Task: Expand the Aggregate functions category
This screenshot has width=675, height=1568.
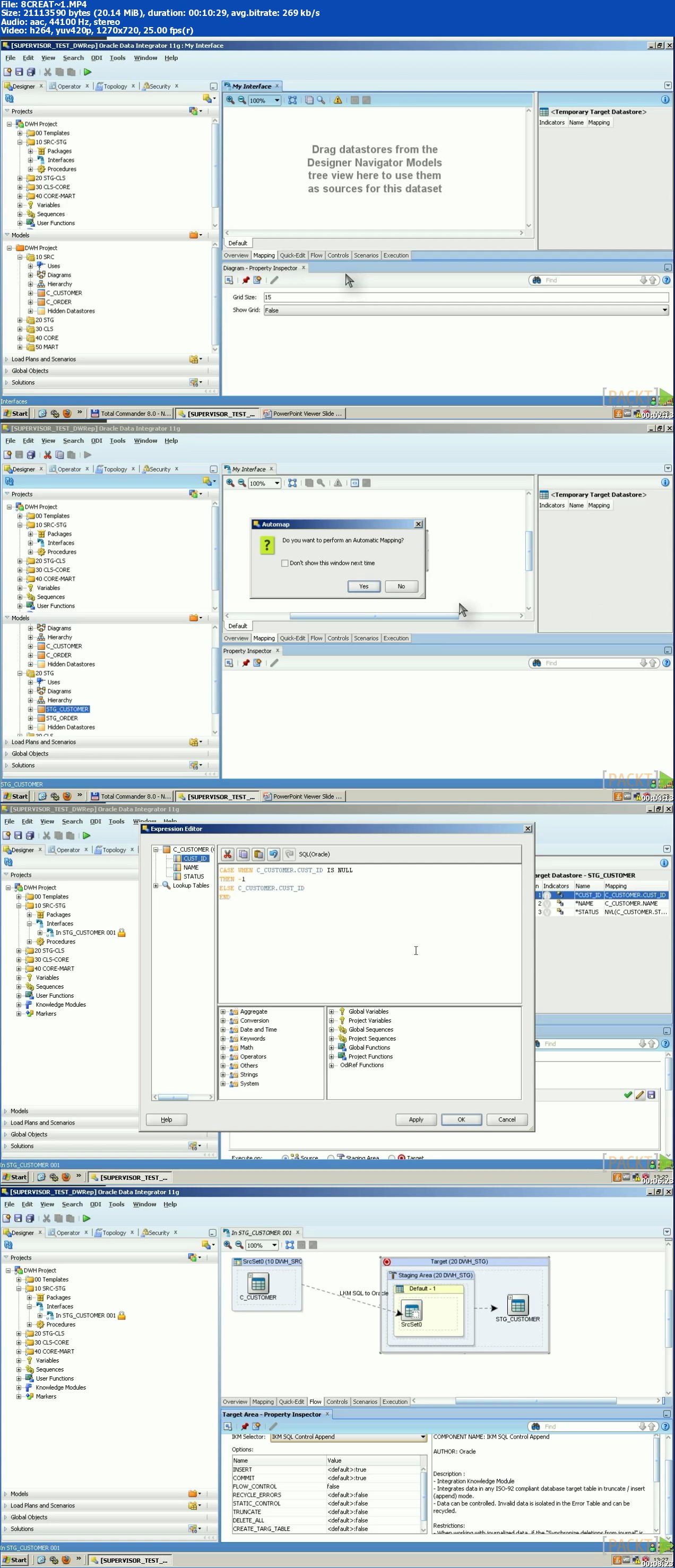Action: point(222,1012)
